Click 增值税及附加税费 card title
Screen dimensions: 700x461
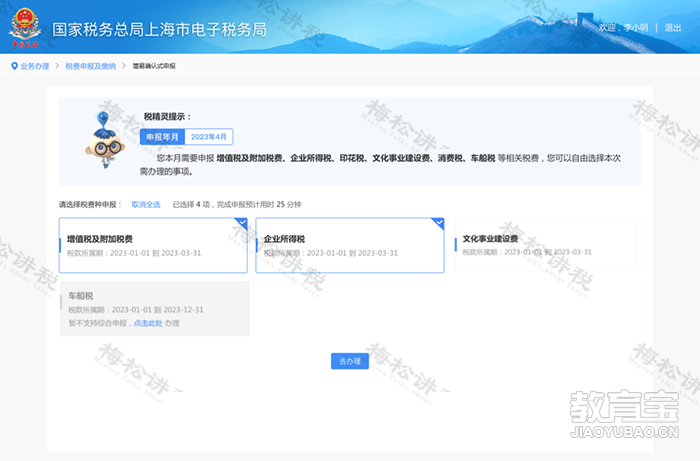[100, 239]
